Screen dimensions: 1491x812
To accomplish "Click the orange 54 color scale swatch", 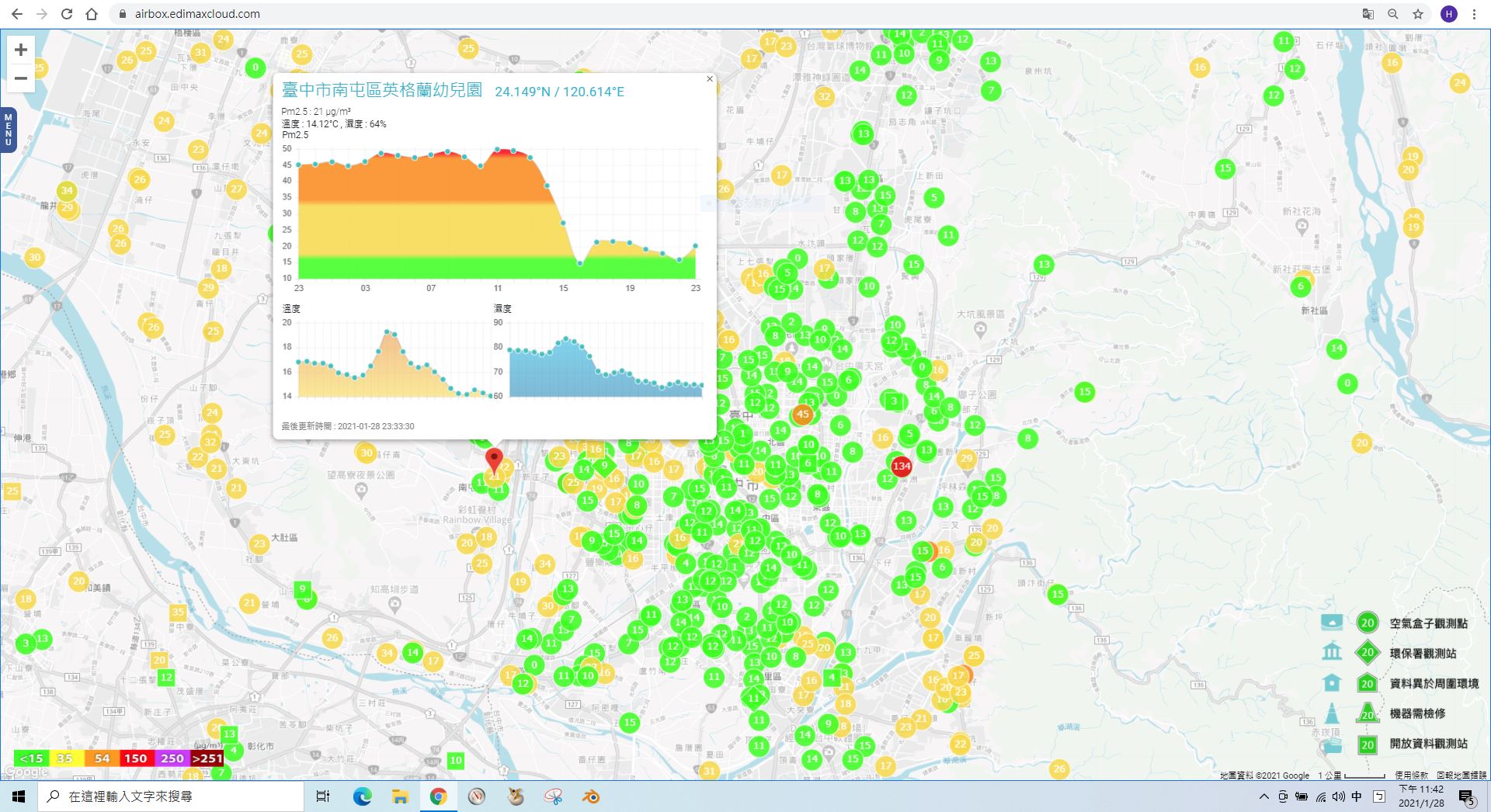I will 101,758.
